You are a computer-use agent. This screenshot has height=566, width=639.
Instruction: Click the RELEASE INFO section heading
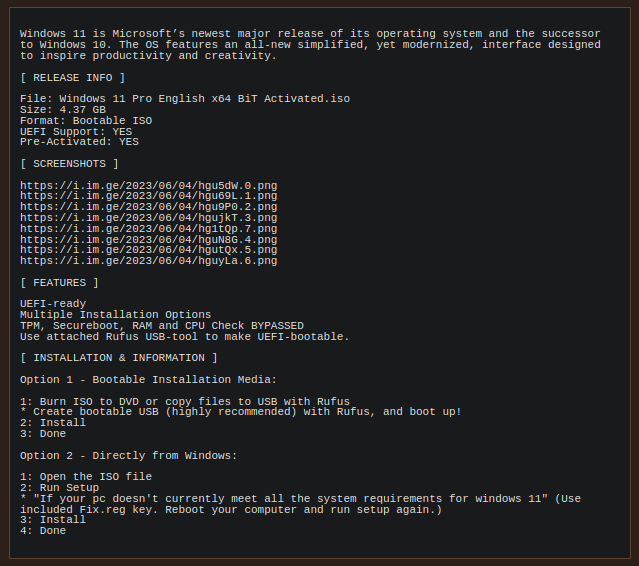coord(73,78)
